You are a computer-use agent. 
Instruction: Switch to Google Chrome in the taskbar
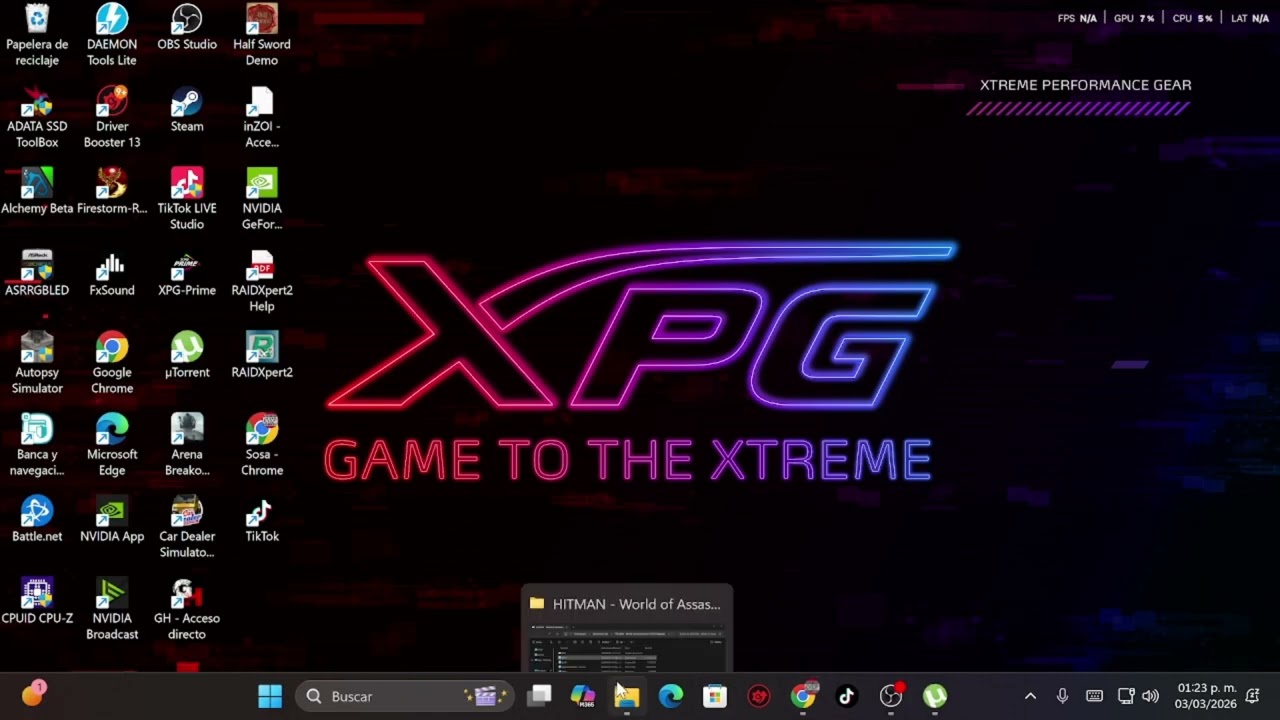tap(803, 696)
